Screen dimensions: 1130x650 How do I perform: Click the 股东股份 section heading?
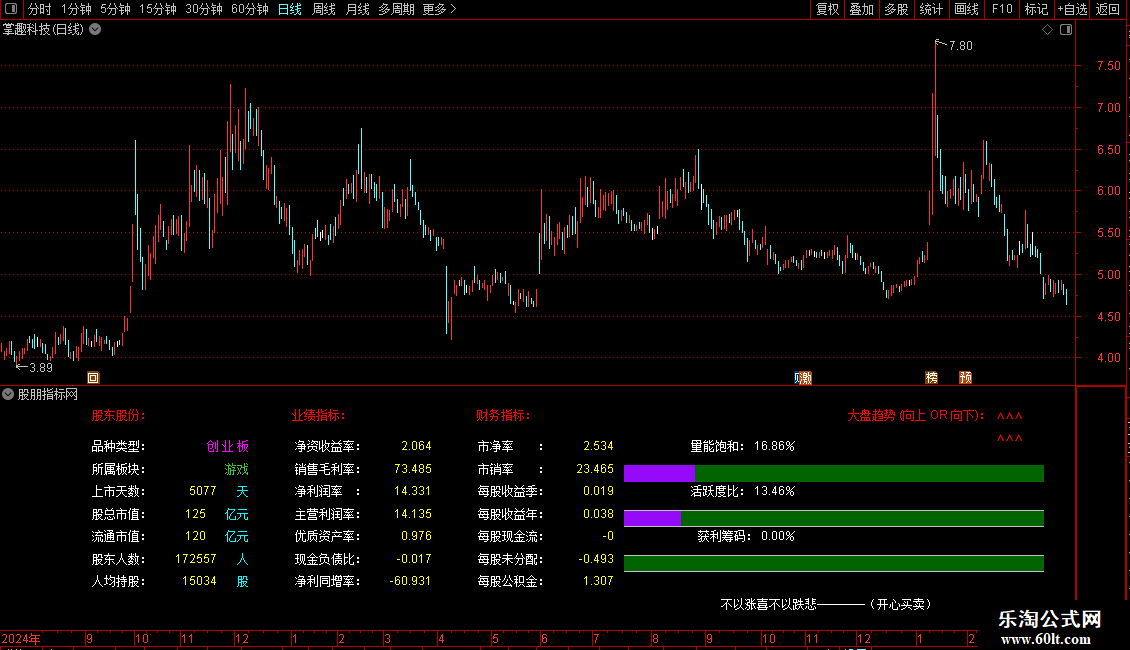tap(118, 415)
